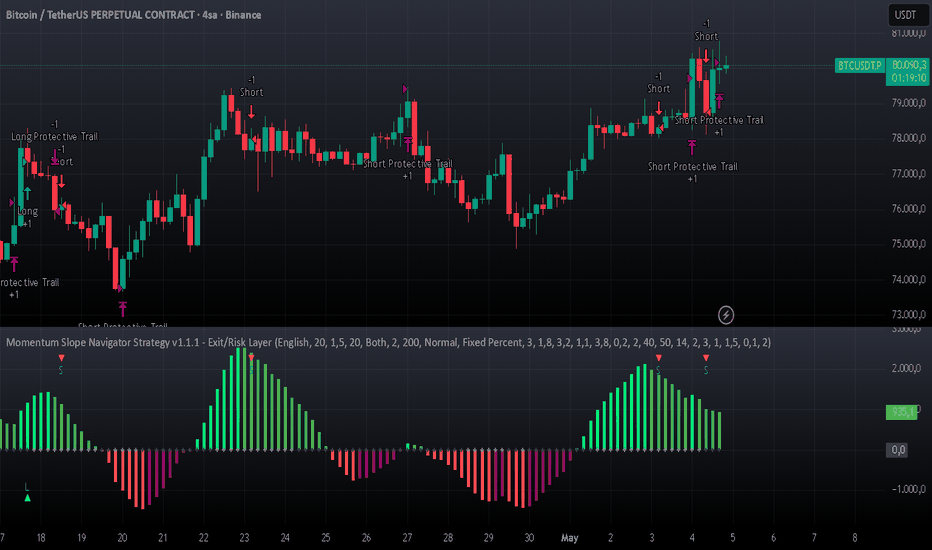
Task: Click the lightning bolt replay icon
Action: coord(726,315)
